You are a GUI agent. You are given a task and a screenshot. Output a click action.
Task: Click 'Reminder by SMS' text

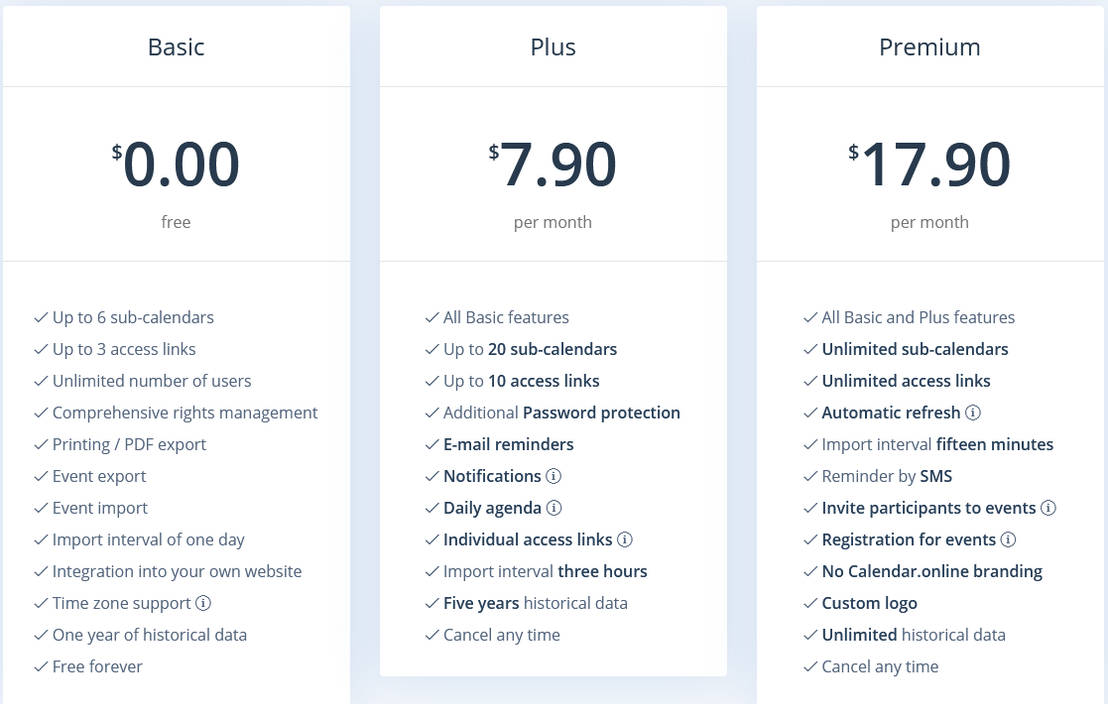click(x=887, y=476)
